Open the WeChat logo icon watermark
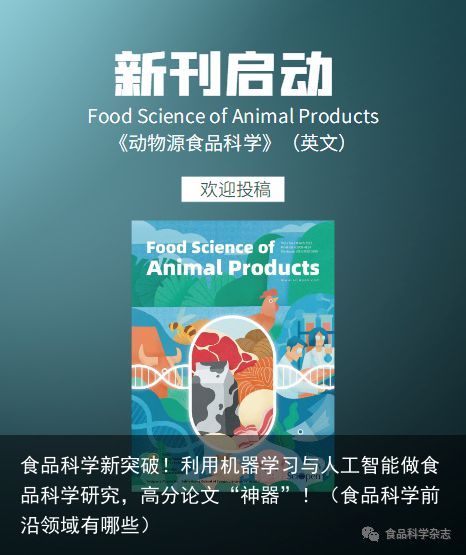466x555 pixels. 370,534
